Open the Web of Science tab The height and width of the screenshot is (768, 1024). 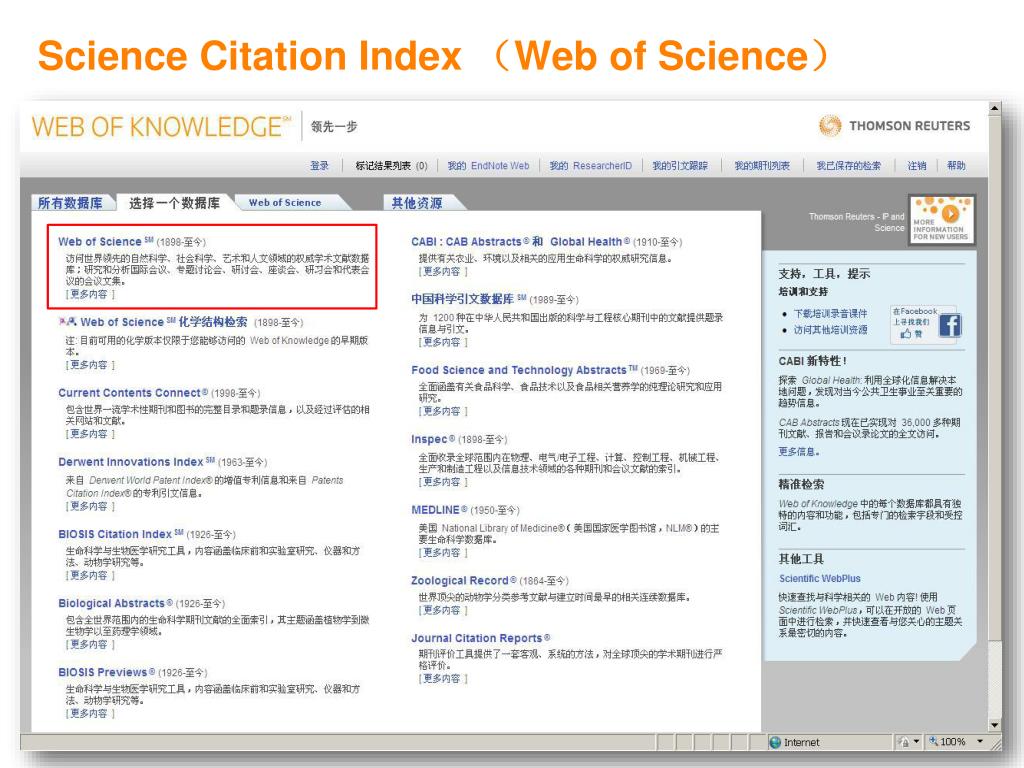285,202
